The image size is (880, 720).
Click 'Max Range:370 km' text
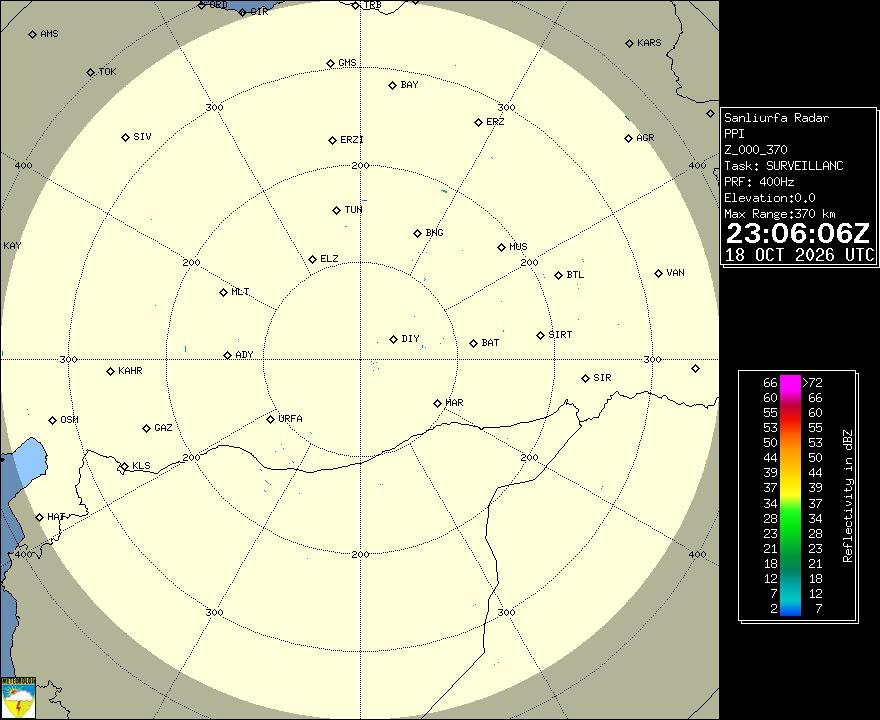click(780, 214)
